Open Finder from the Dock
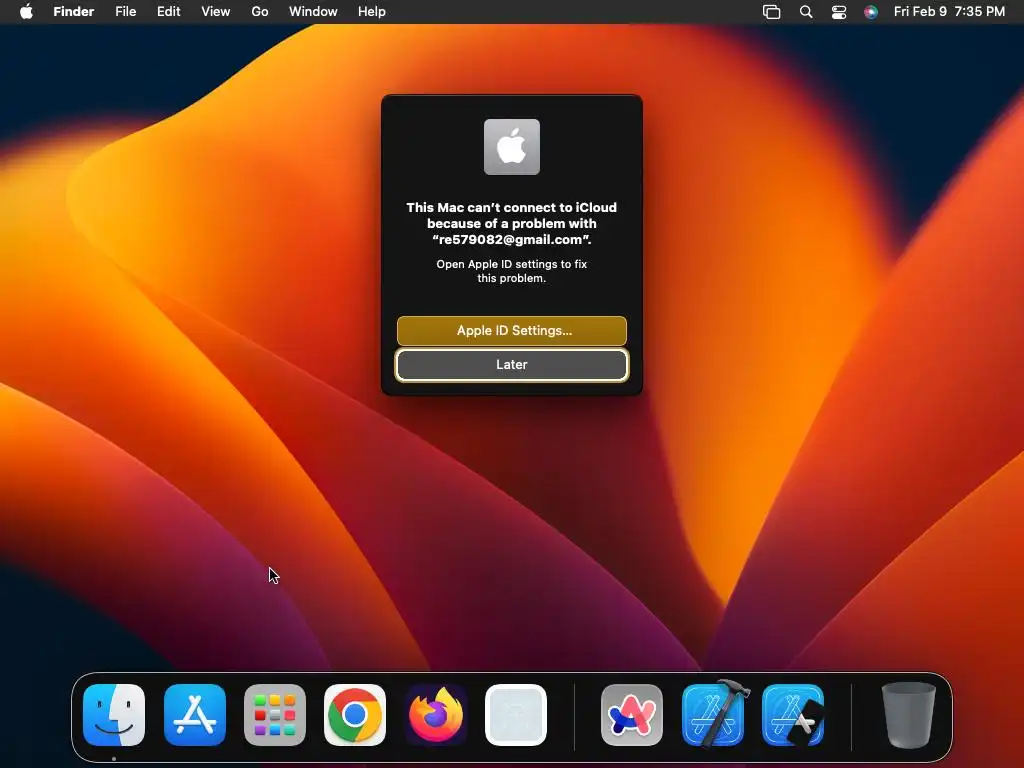The height and width of the screenshot is (768, 1024). [x=114, y=715]
